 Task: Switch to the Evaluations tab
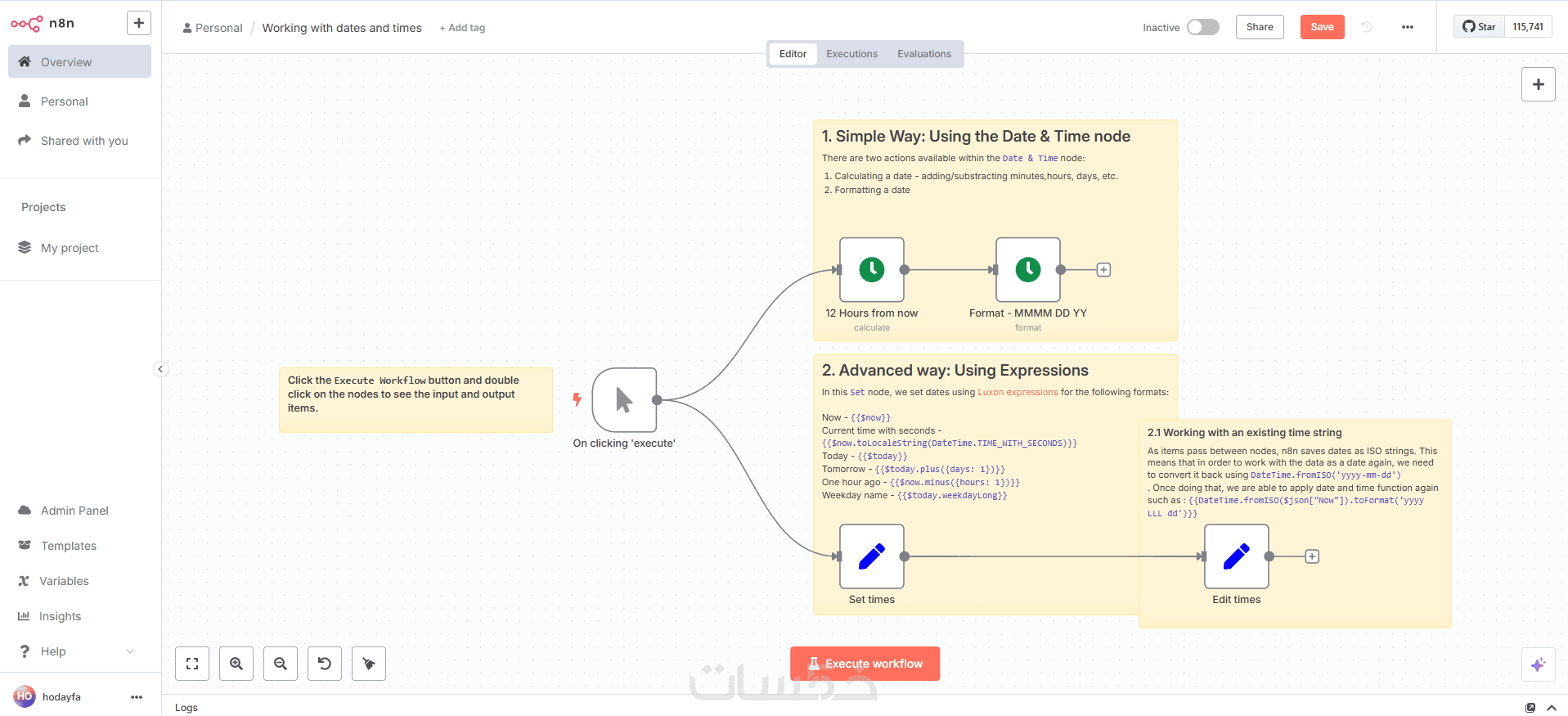click(x=924, y=54)
